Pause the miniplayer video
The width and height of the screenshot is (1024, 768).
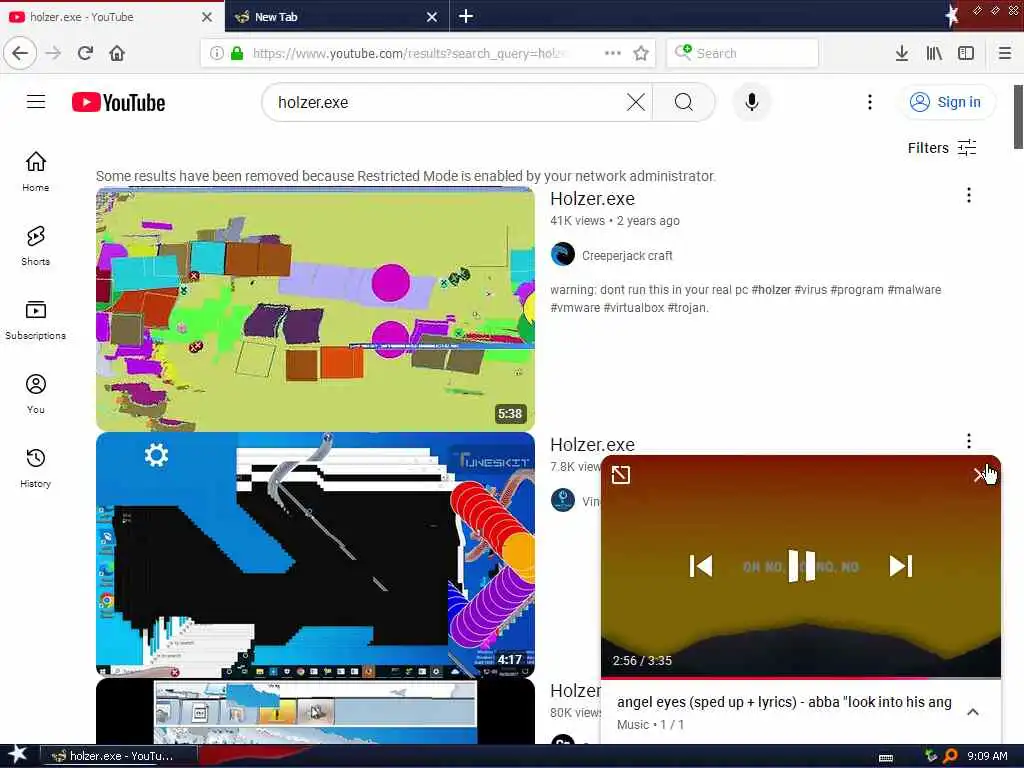pyautogui.click(x=801, y=566)
